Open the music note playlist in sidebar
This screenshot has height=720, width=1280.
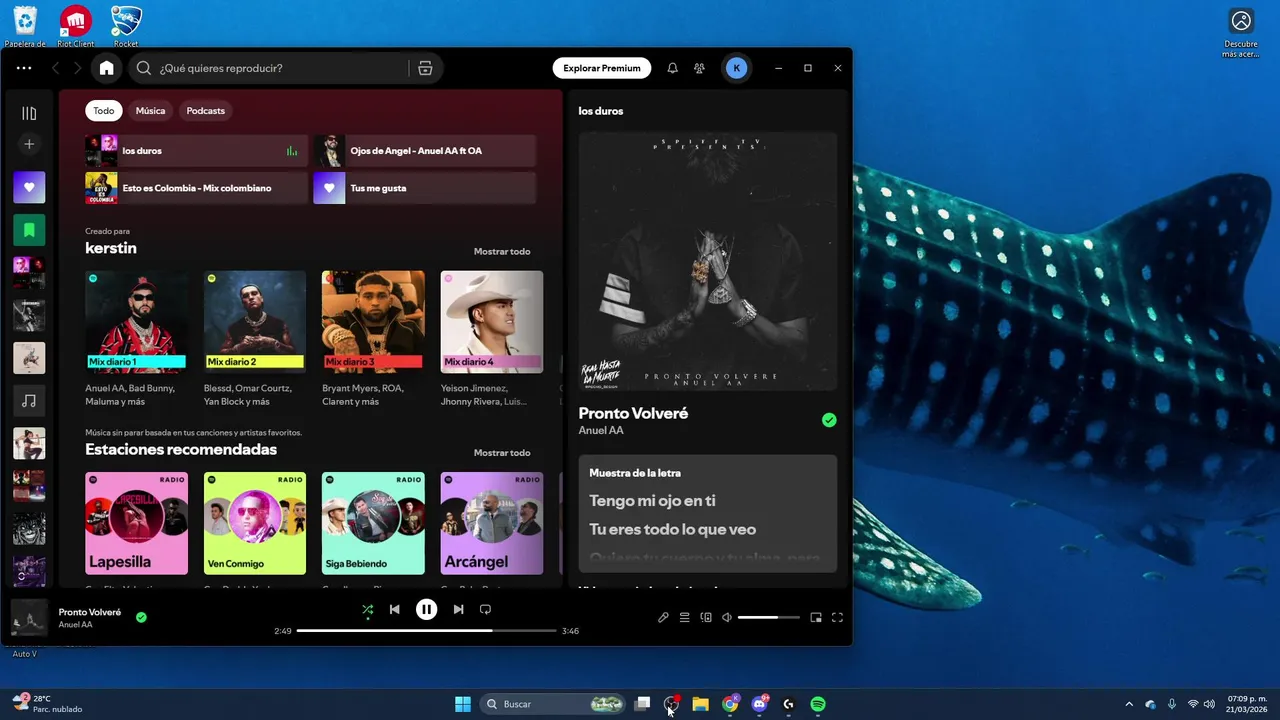(29, 401)
